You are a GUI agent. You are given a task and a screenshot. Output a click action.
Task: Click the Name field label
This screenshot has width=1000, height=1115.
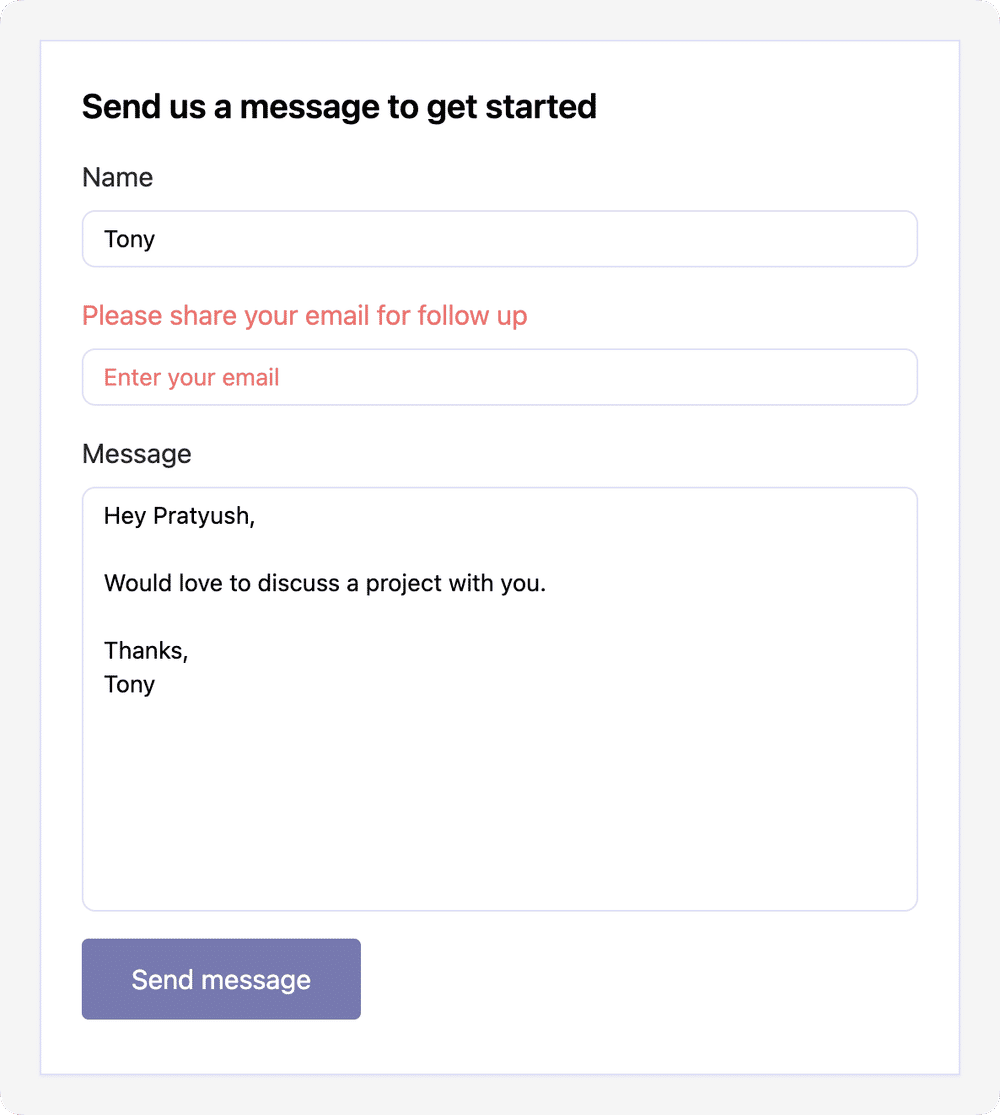tap(117, 177)
